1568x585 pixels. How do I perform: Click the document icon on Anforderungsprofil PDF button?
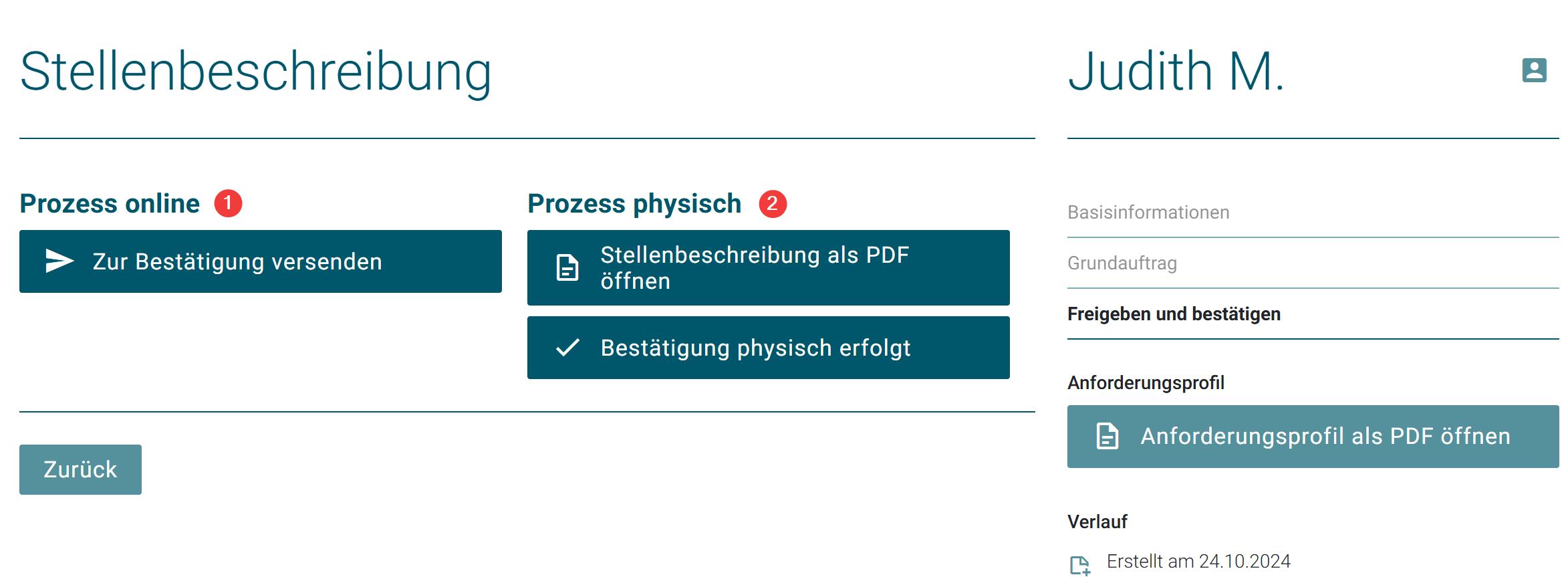point(1107,437)
